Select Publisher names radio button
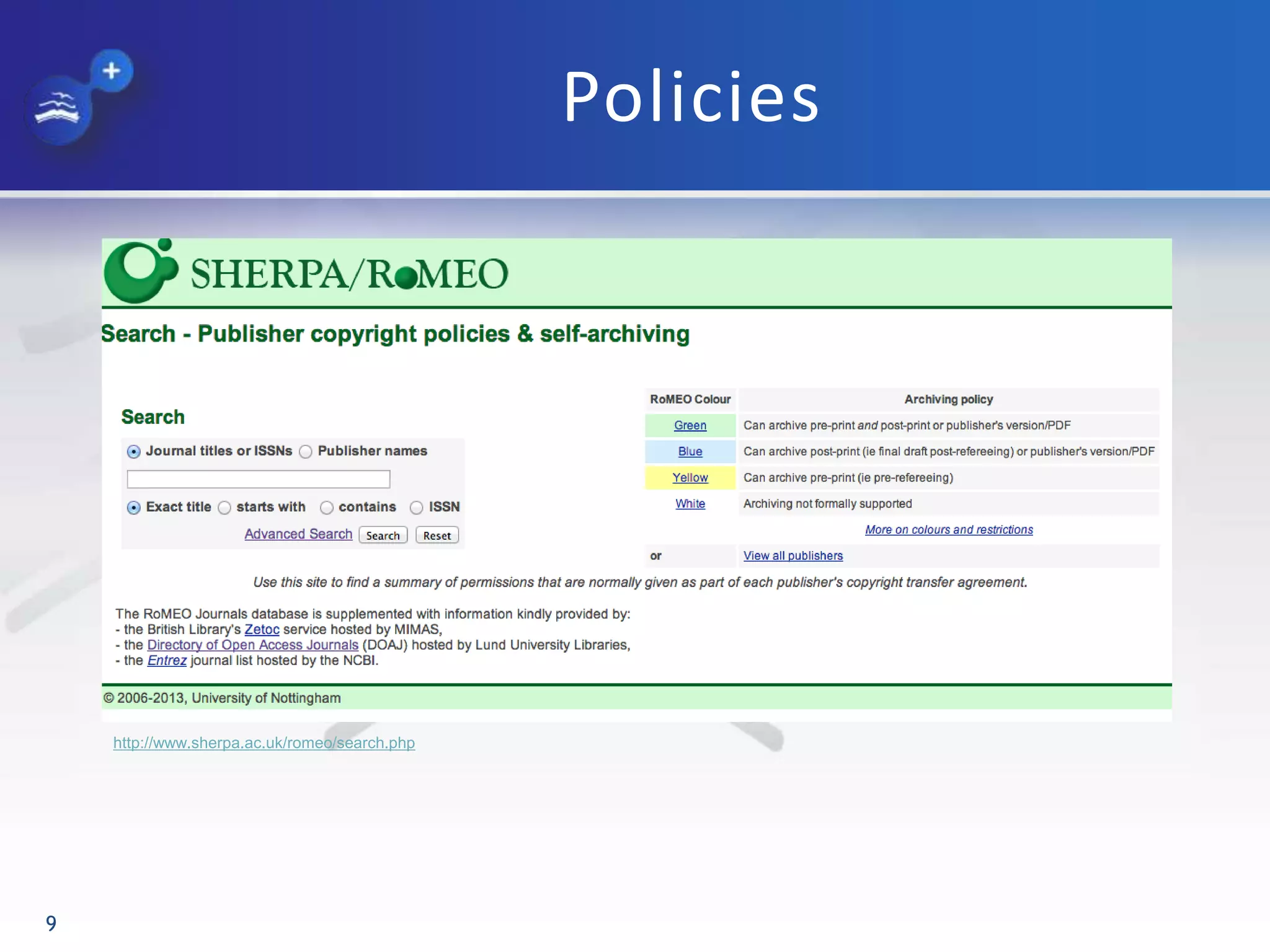Image resolution: width=1270 pixels, height=952 pixels. [305, 452]
